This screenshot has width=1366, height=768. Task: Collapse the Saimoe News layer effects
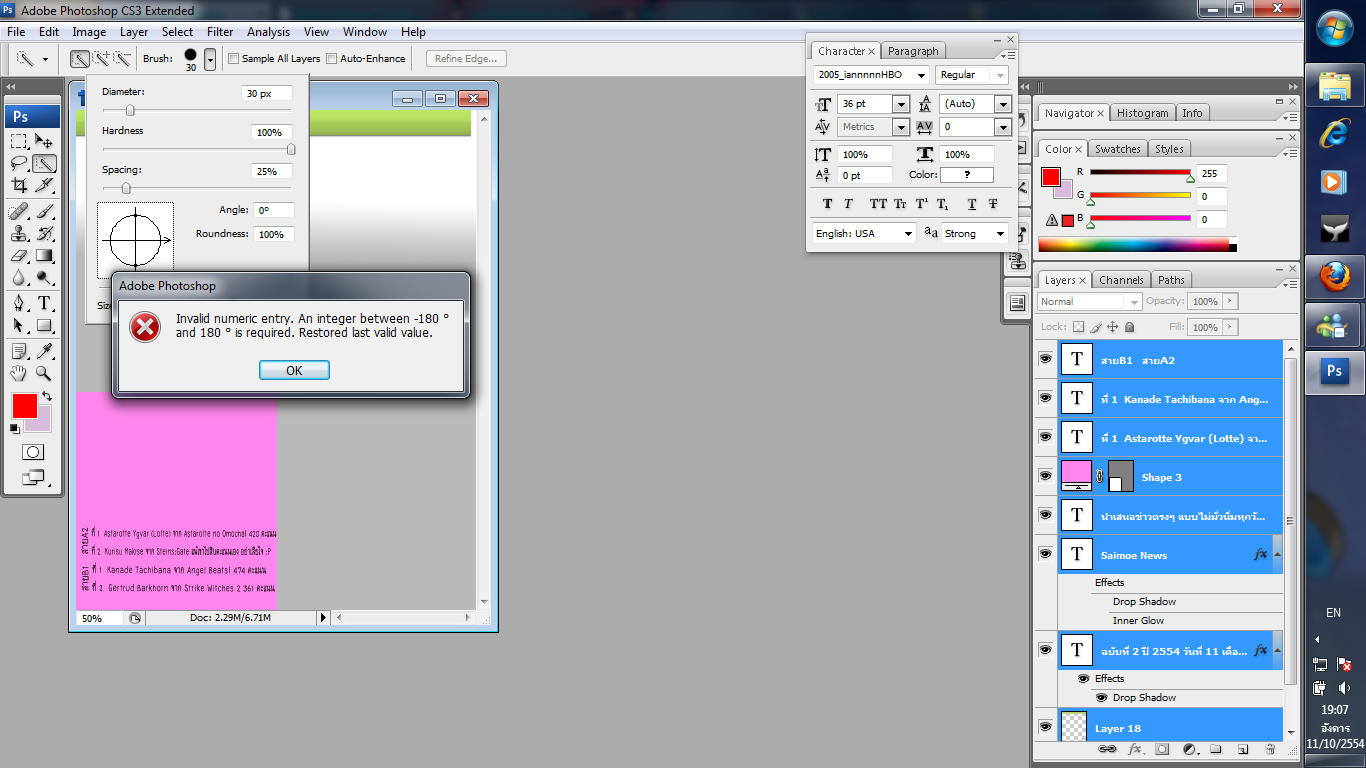click(1277, 554)
